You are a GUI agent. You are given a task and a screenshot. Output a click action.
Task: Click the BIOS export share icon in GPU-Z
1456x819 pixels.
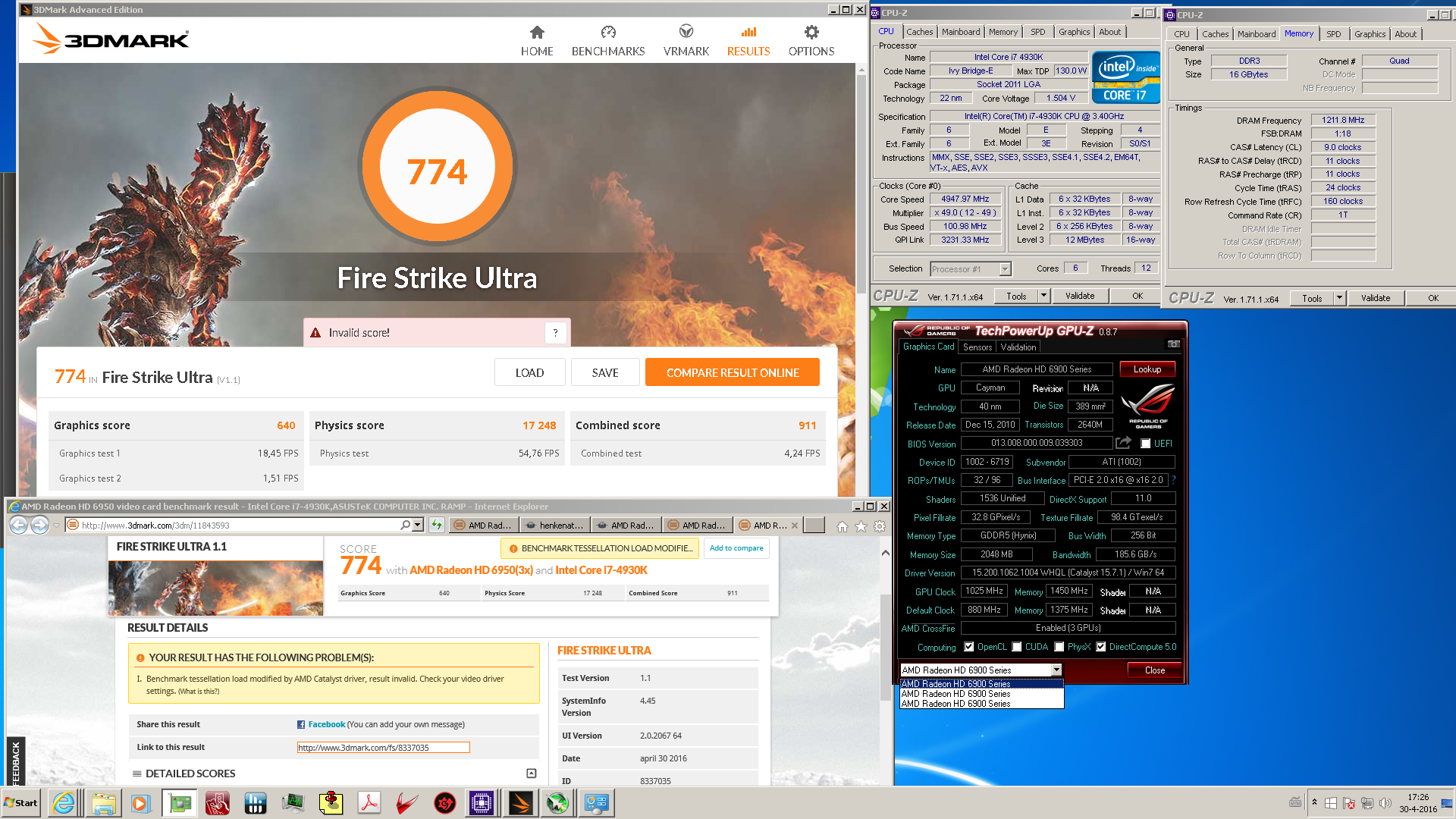click(x=1124, y=443)
